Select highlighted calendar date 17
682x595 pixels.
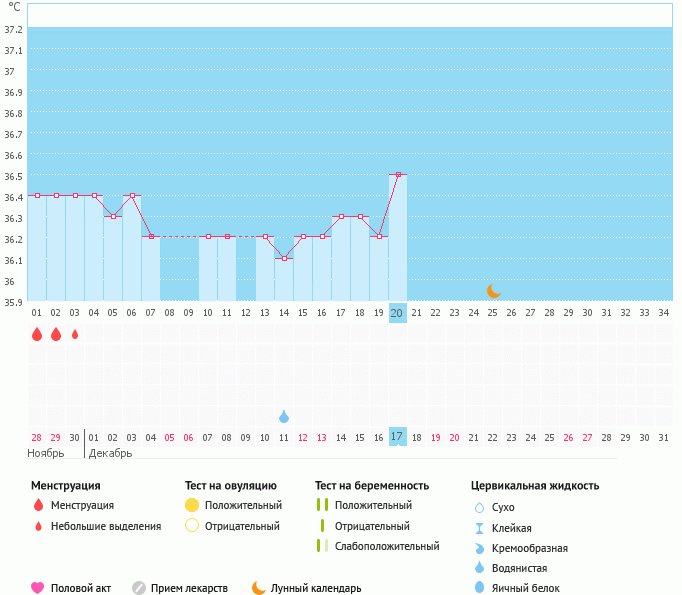click(397, 437)
